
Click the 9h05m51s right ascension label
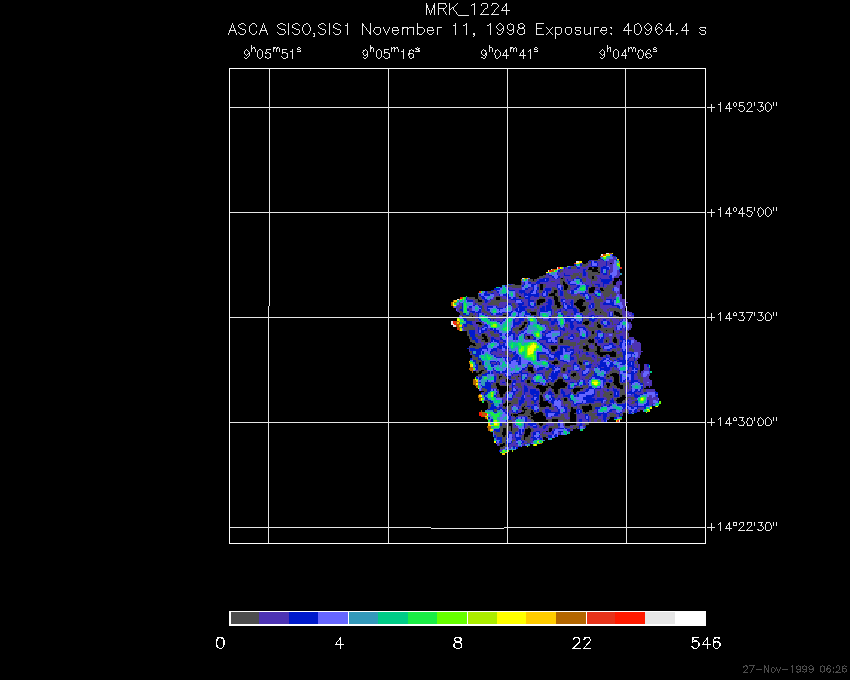pyautogui.click(x=272, y=53)
